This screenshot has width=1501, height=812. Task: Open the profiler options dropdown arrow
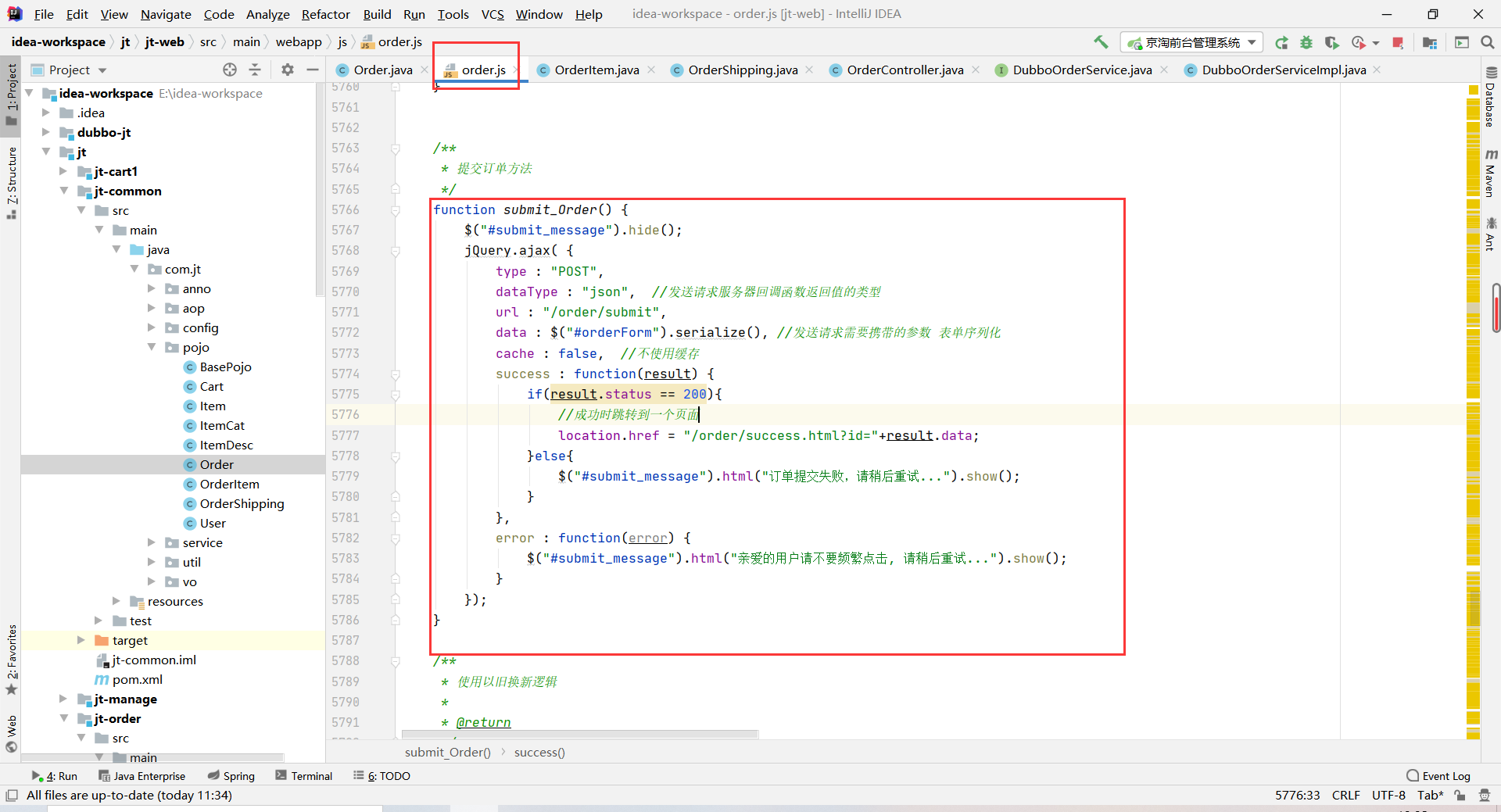[1376, 43]
